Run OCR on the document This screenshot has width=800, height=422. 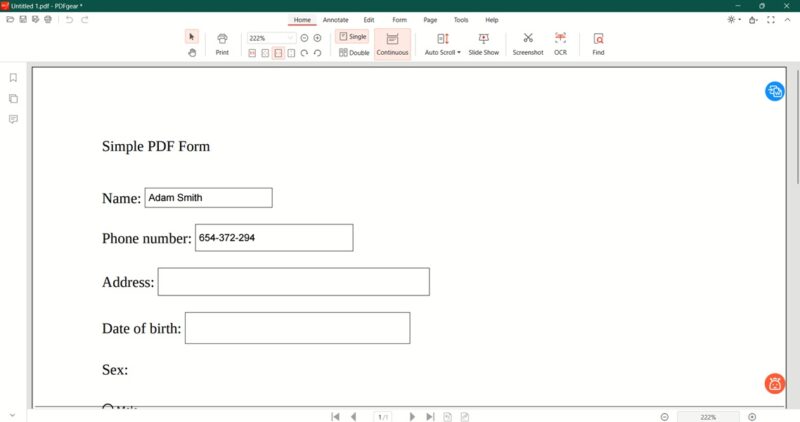pos(560,44)
